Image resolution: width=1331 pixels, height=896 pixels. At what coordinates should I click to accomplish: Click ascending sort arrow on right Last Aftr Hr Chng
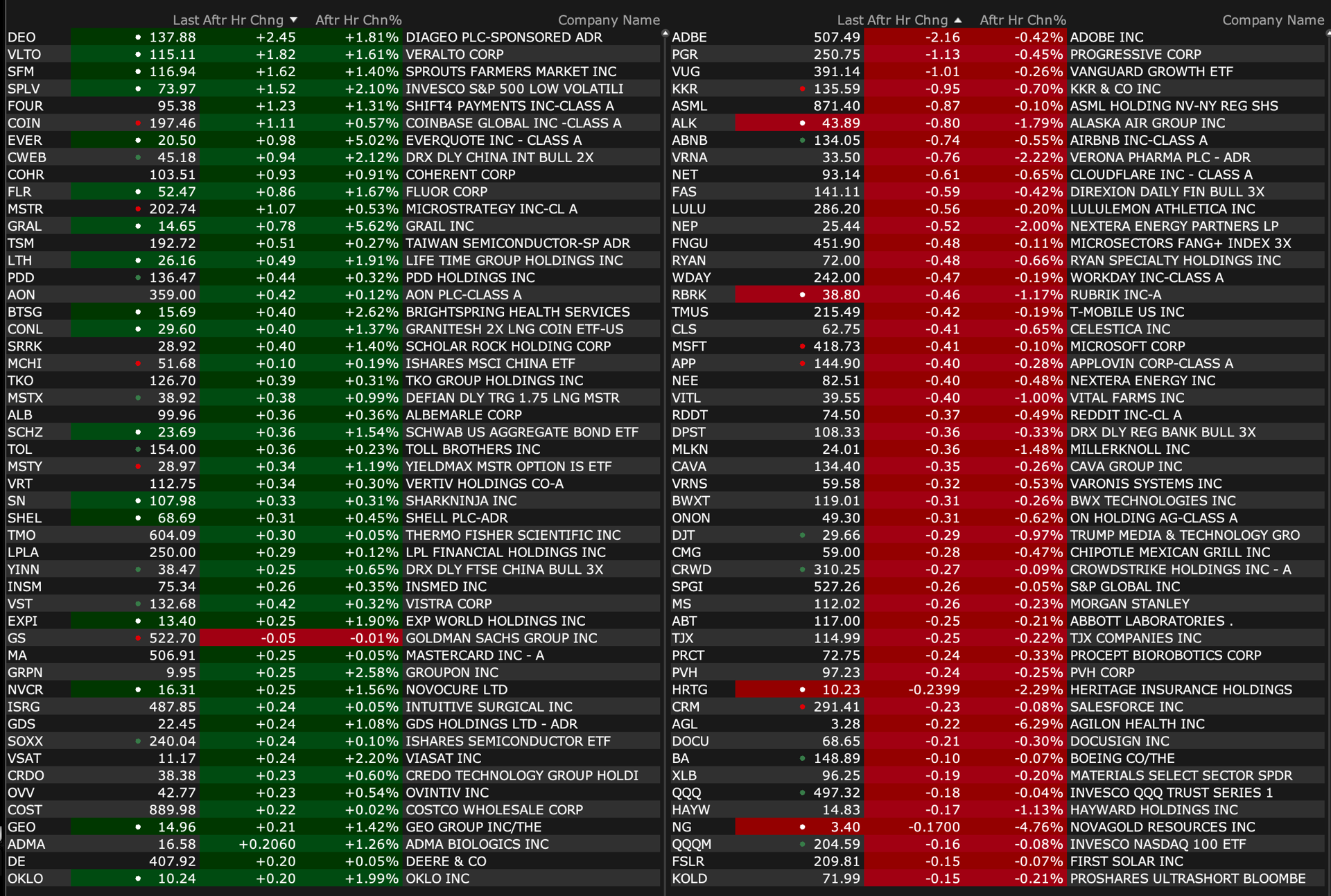coord(958,20)
